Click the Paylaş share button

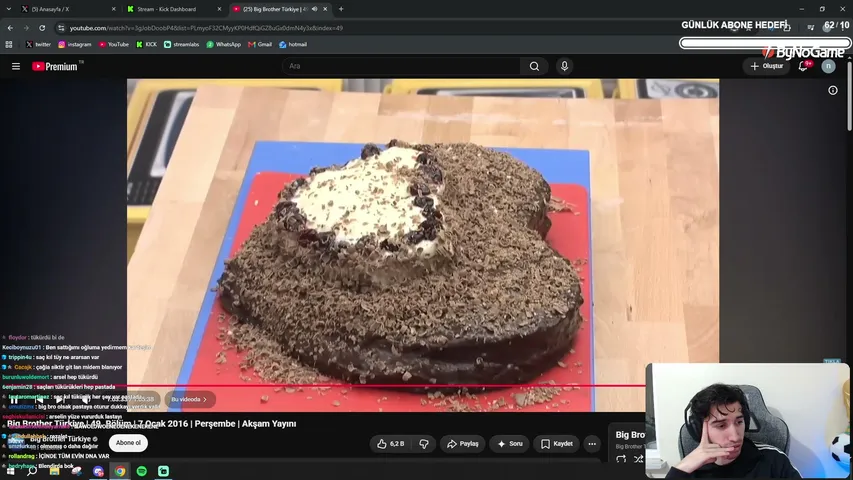pyautogui.click(x=462, y=444)
